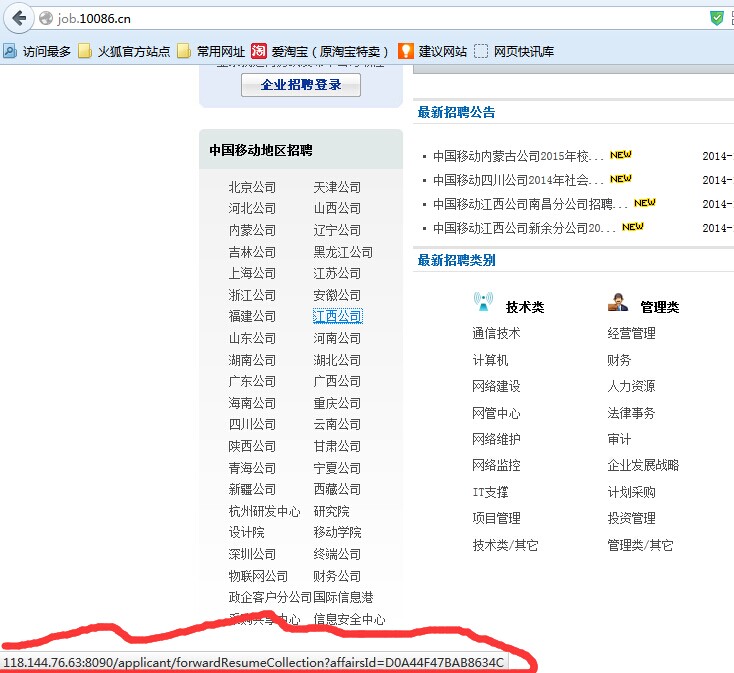Viewport: 734px width, 673px height.
Task: Open the 浙江公司 link
Action: 252,295
